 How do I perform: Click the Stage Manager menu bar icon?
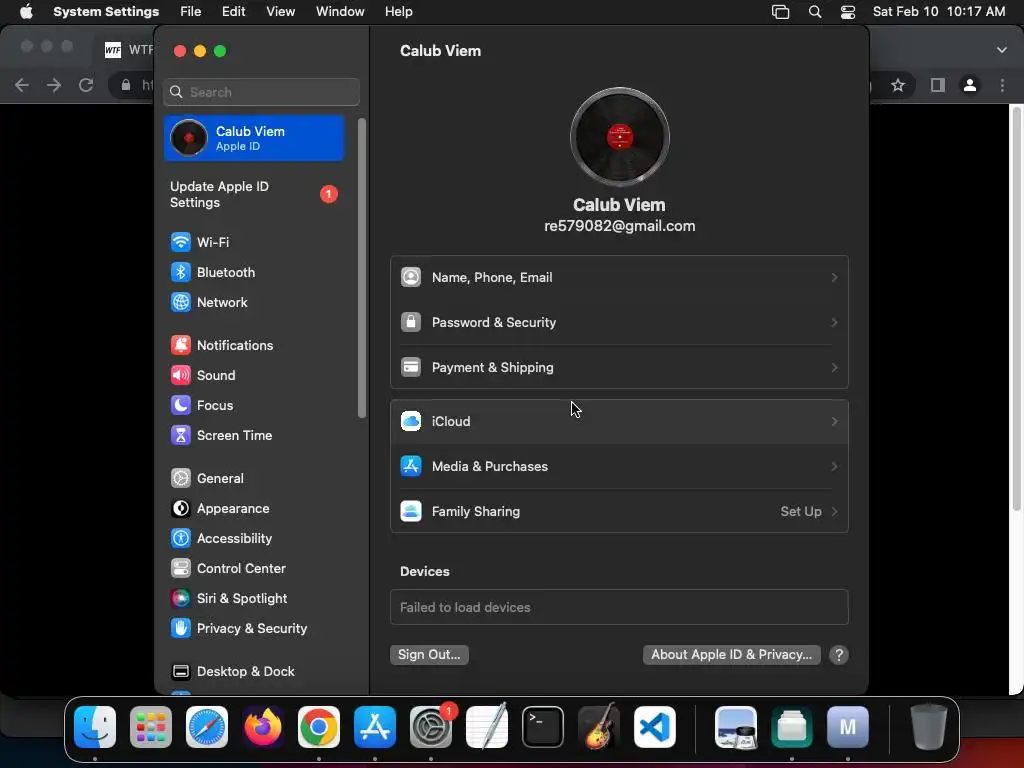[780, 12]
